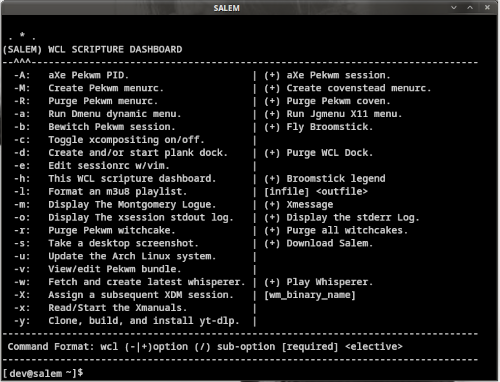
Task: Close the SALEM terminal window
Action: click(487, 7)
